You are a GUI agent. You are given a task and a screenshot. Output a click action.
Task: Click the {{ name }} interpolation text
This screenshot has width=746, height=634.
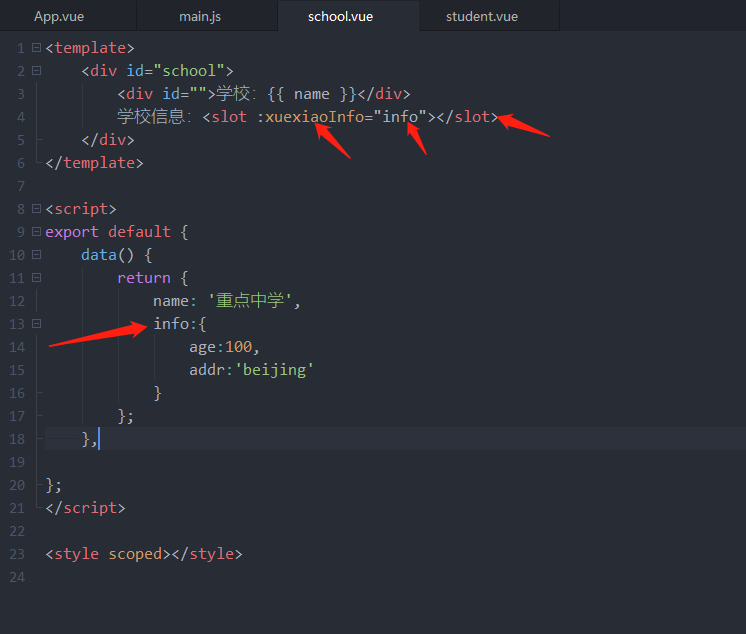[x=312, y=94]
